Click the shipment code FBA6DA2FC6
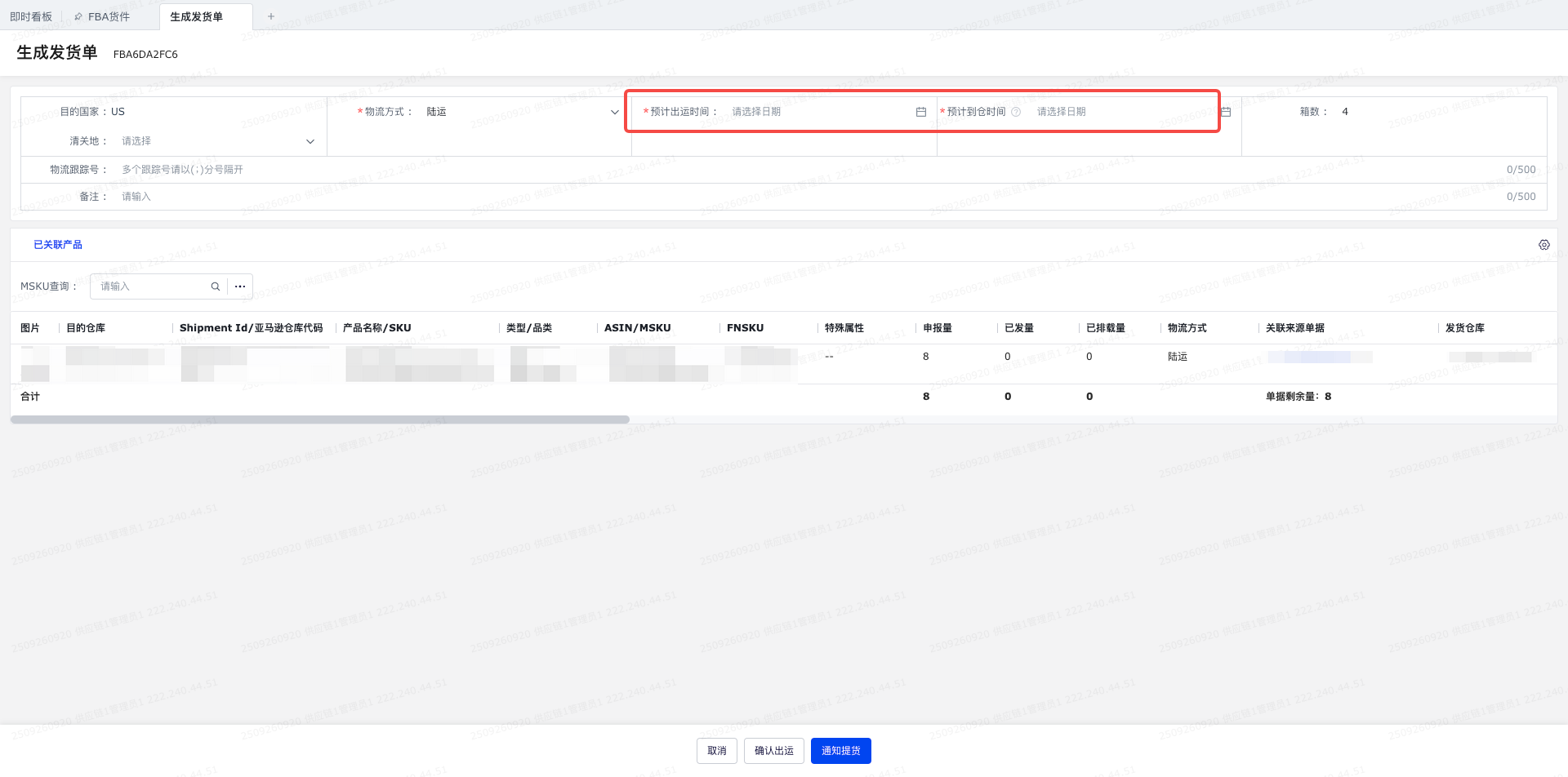 coord(145,55)
